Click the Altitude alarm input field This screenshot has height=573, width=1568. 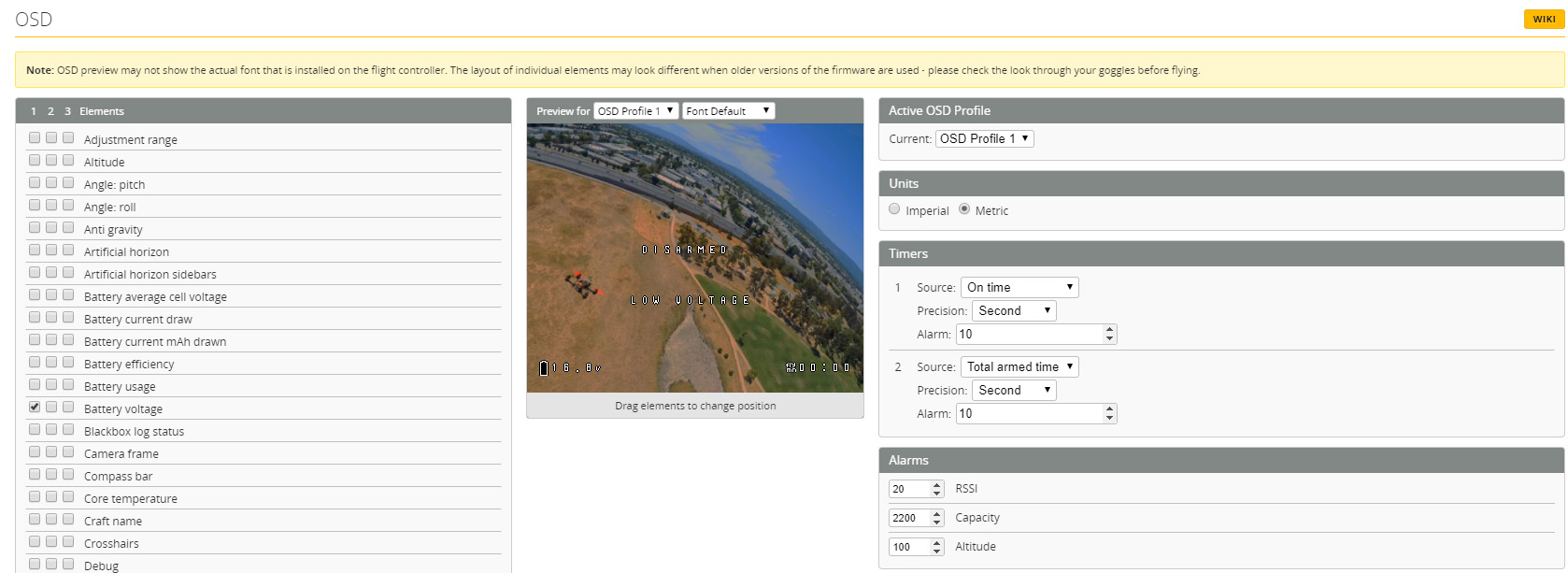click(908, 547)
